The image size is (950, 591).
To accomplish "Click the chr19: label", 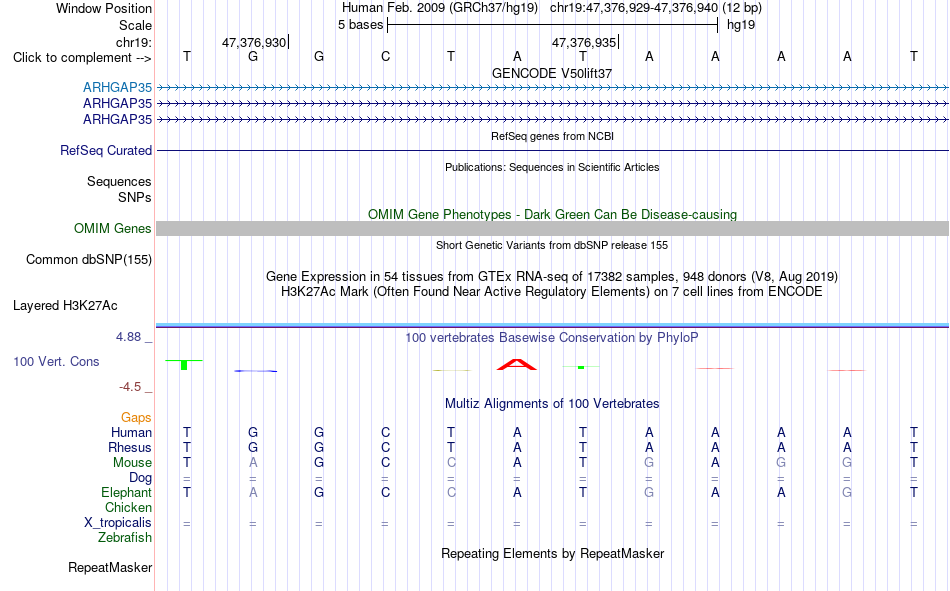I will (x=133, y=42).
